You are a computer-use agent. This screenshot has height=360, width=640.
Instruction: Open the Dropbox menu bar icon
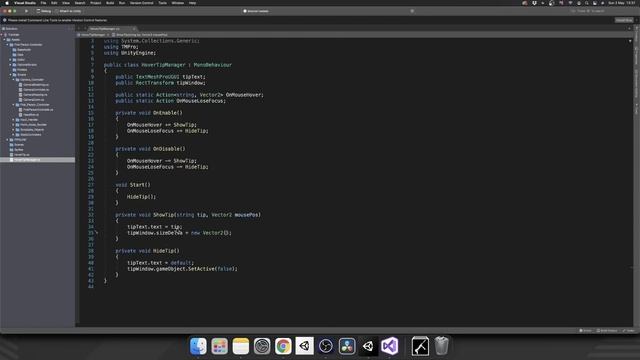[x=534, y=3]
